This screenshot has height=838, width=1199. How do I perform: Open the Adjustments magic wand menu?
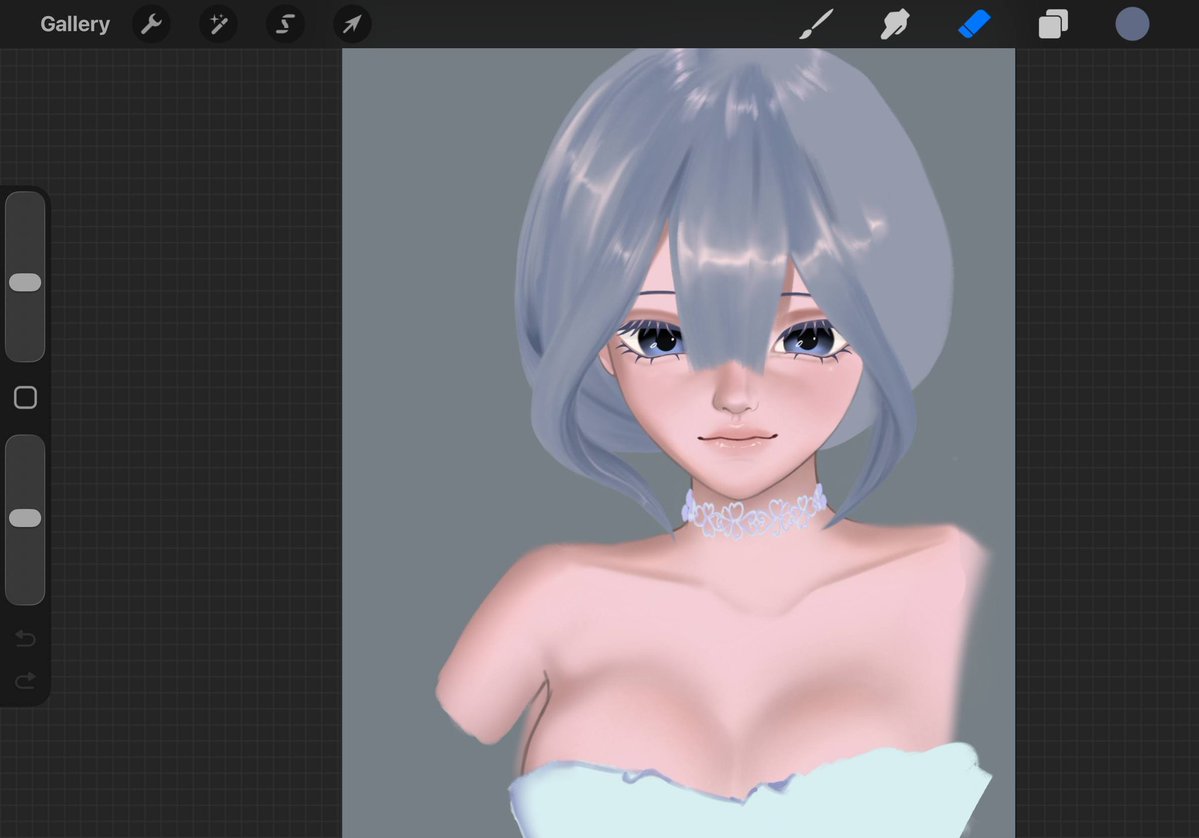click(x=219, y=24)
